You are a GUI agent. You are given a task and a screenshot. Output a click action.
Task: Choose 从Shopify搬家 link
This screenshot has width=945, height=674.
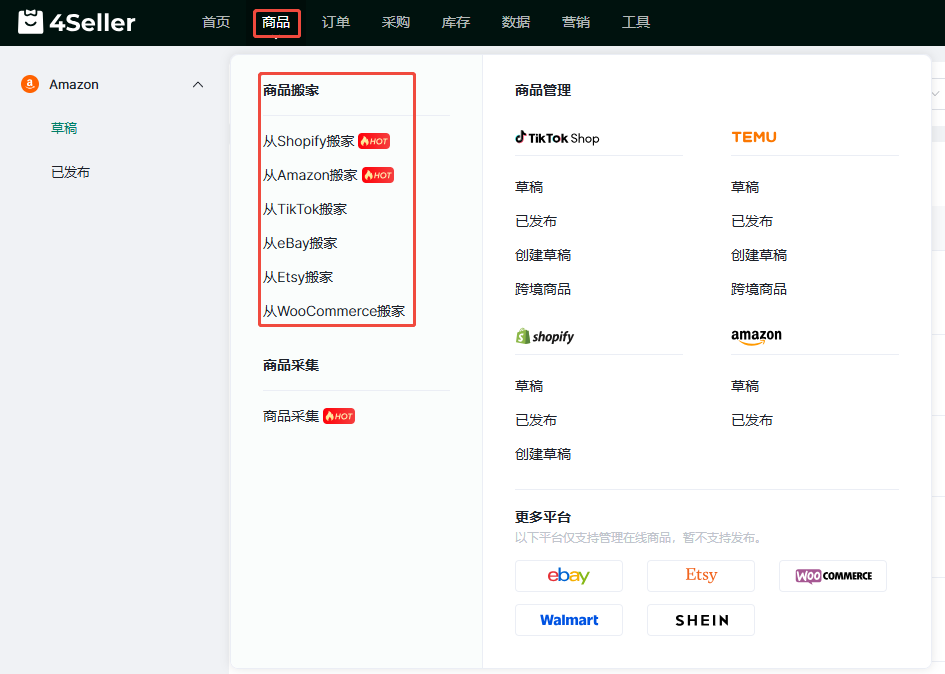309,141
